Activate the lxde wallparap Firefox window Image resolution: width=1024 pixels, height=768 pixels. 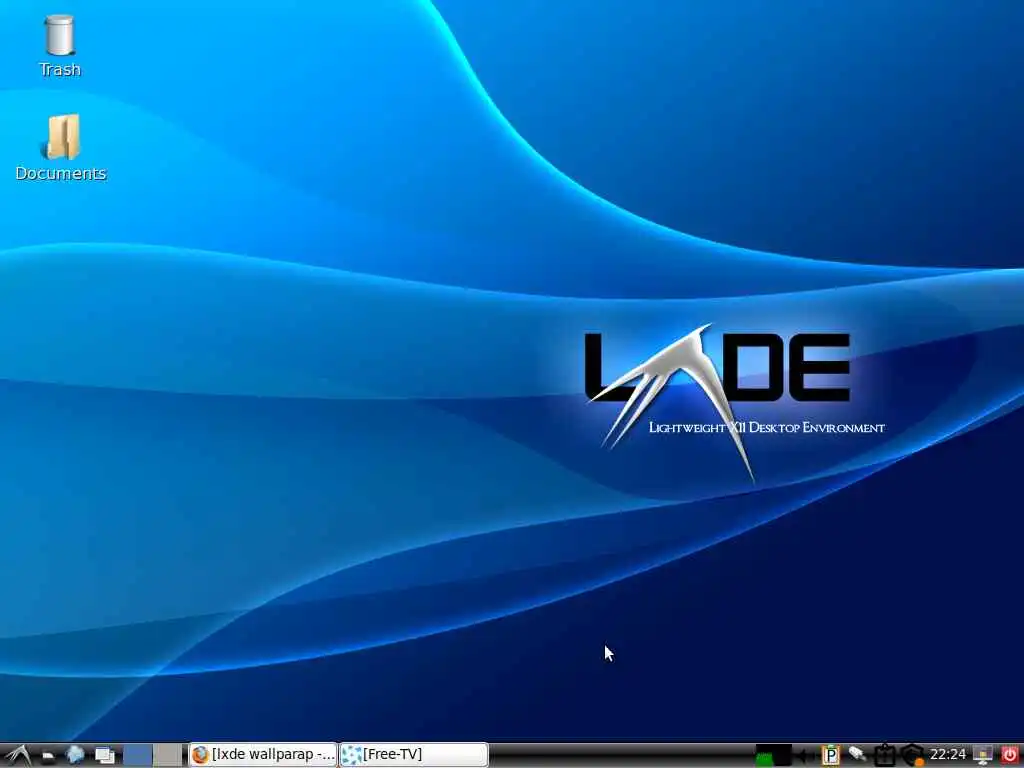264,755
